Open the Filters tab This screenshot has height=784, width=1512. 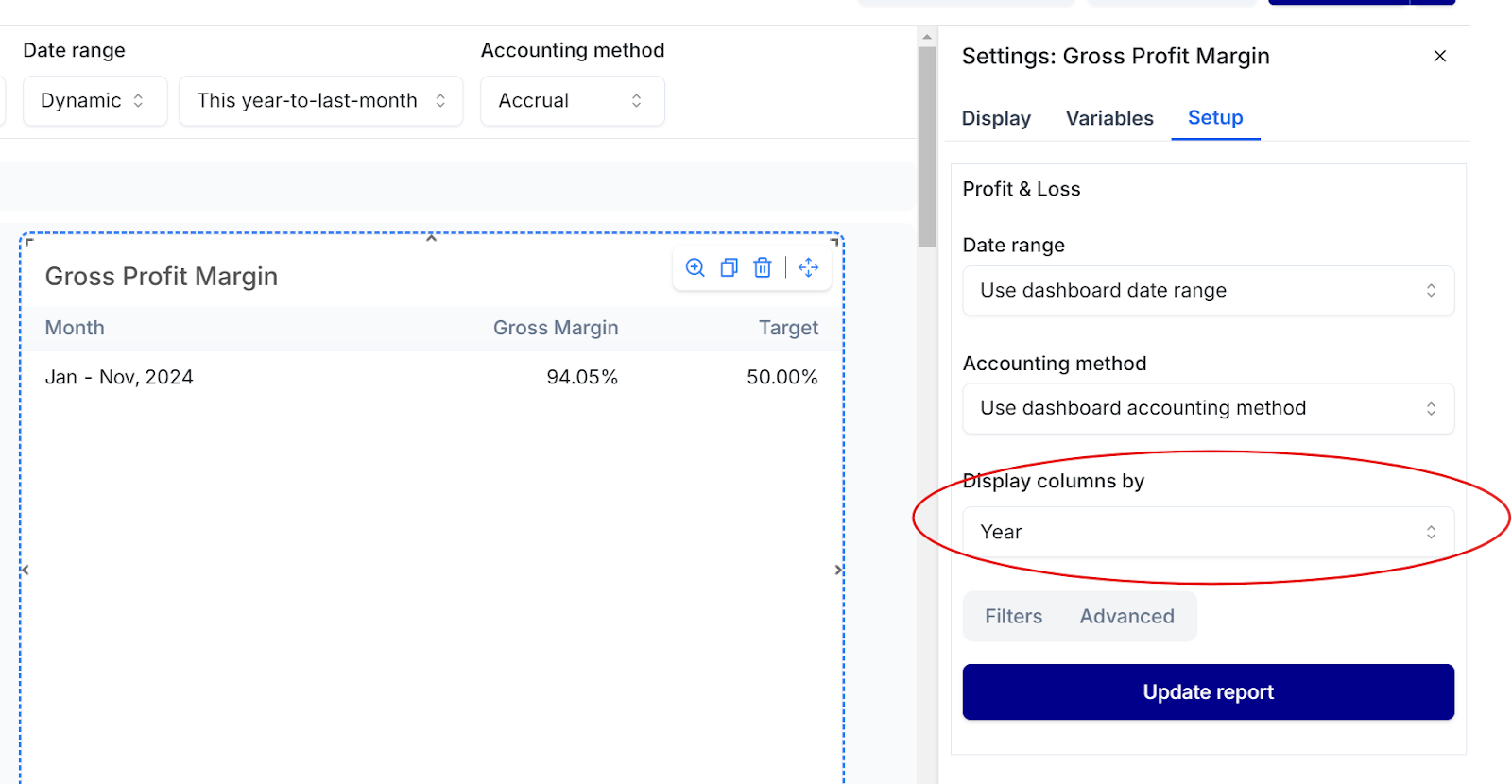pos(1013,616)
